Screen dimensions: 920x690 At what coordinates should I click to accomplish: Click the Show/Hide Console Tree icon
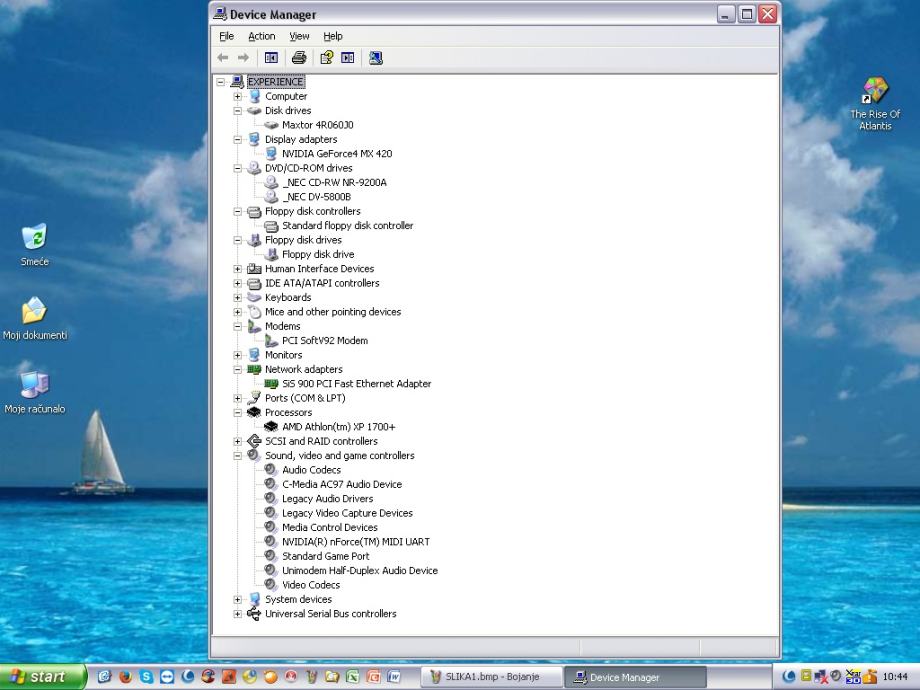point(271,58)
